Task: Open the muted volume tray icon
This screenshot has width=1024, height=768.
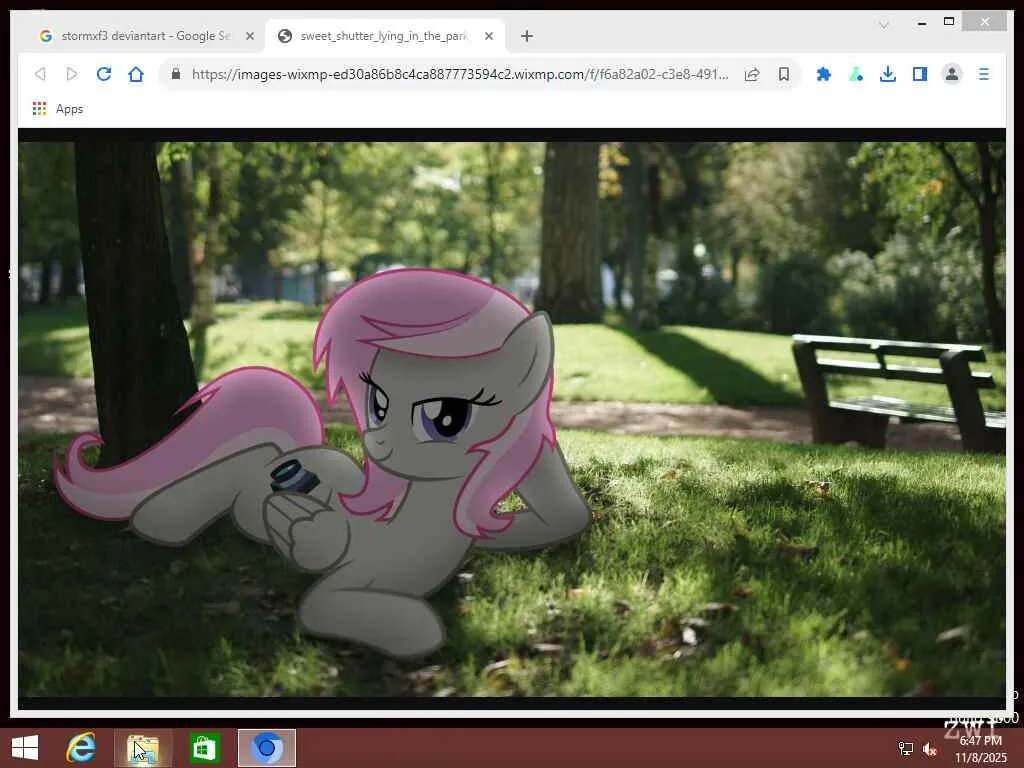Action: coord(929,749)
